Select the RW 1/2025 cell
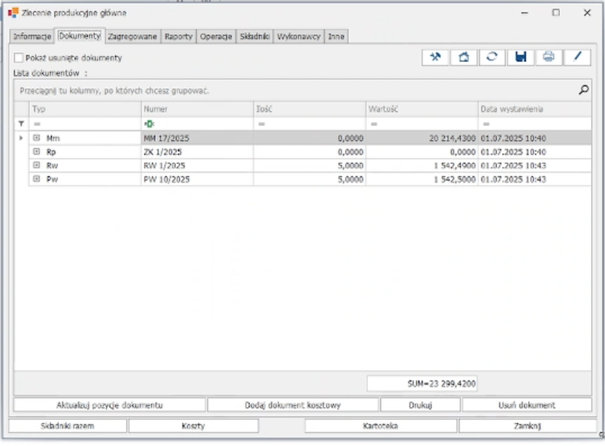Image resolution: width=605 pixels, height=446 pixels. [197, 166]
